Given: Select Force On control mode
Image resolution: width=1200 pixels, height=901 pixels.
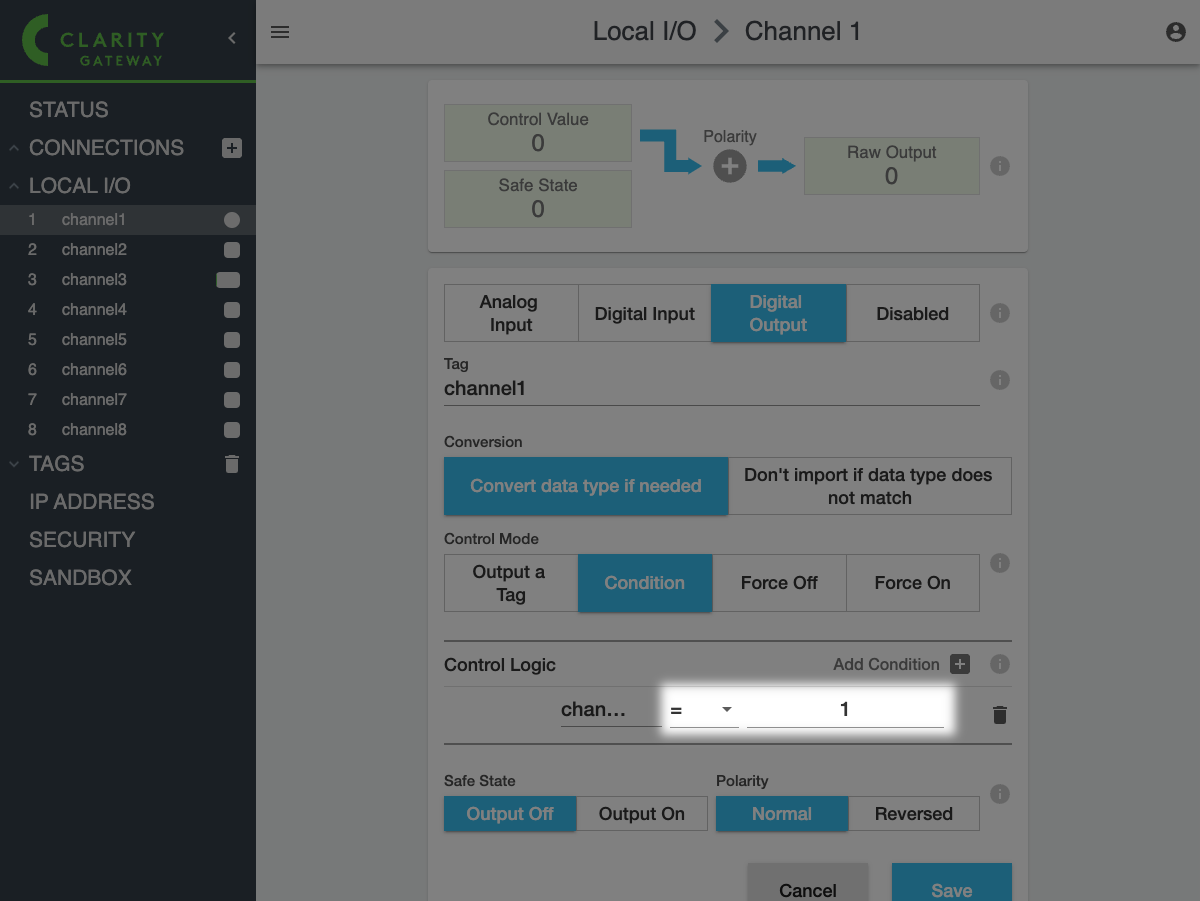Looking at the screenshot, I should pos(912,583).
